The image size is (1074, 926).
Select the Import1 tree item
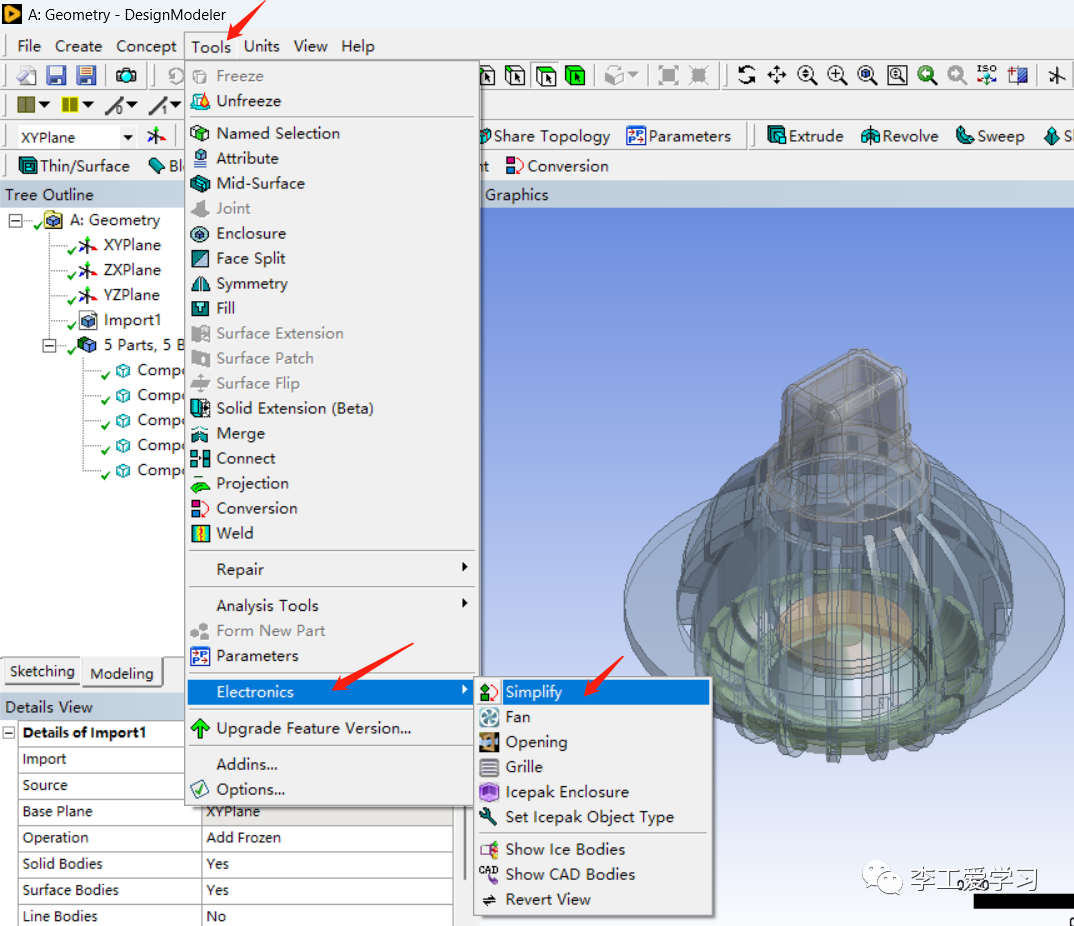tap(132, 320)
